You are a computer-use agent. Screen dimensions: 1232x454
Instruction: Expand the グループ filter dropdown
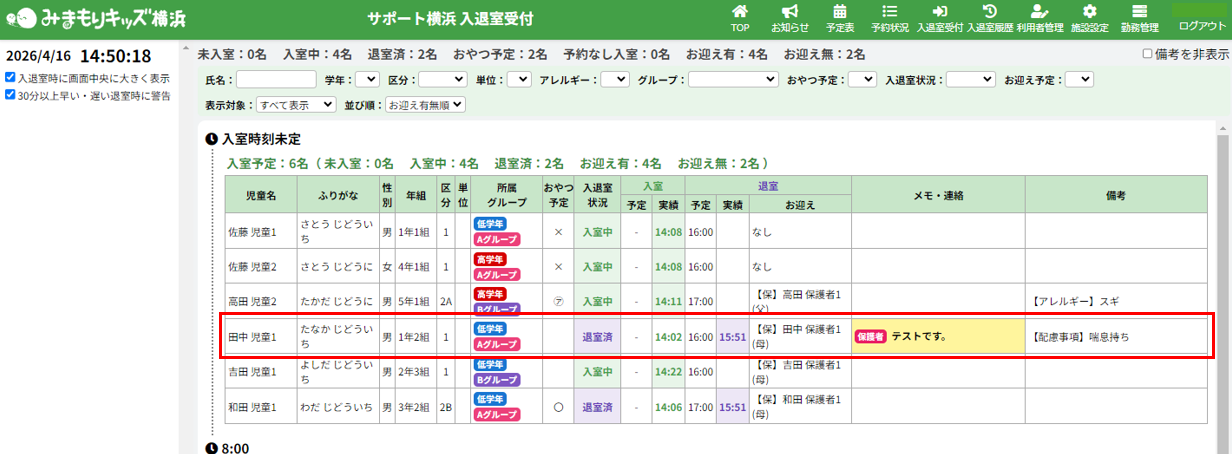click(x=733, y=79)
